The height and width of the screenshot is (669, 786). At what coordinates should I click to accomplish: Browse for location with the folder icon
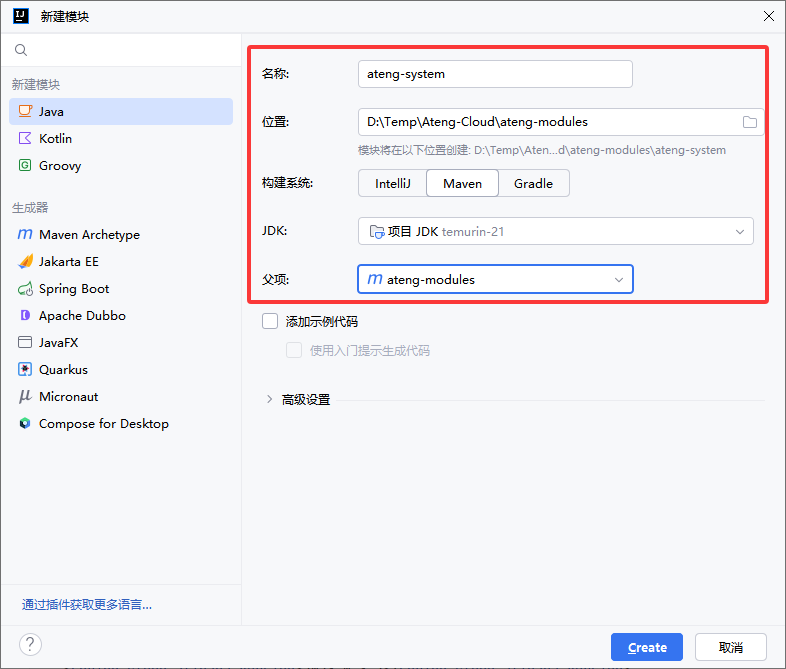pyautogui.click(x=750, y=122)
